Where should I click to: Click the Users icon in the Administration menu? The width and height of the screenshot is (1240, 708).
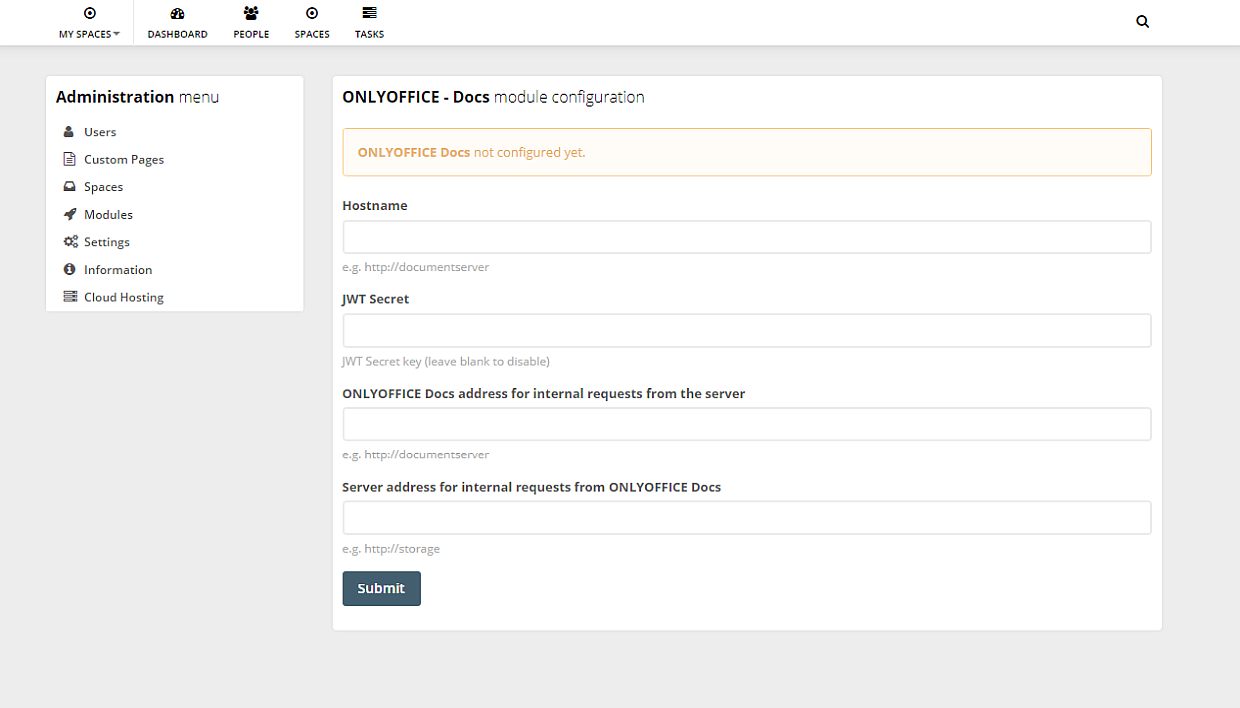pyautogui.click(x=68, y=131)
